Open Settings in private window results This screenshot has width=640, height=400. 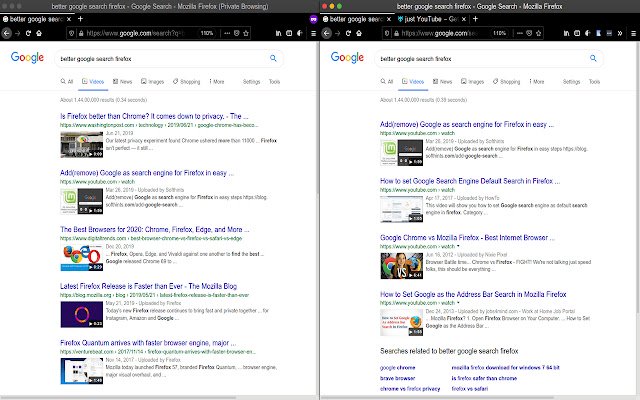[x=251, y=82]
